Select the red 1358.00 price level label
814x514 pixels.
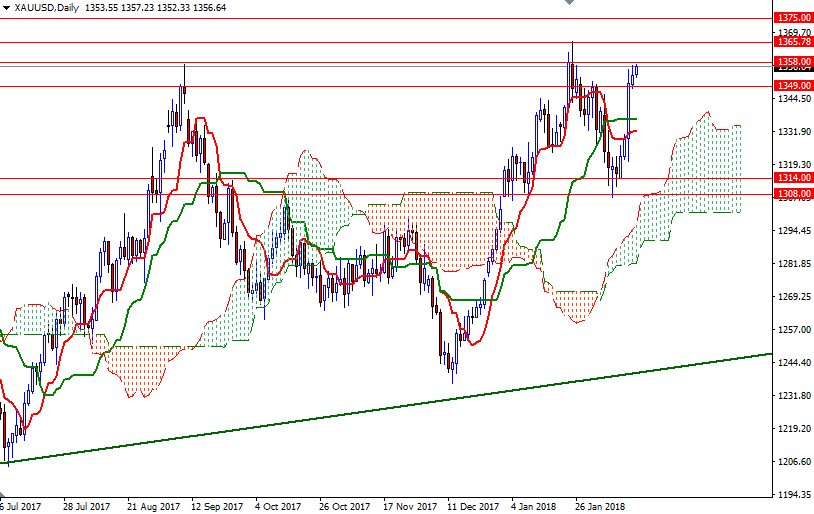(793, 62)
